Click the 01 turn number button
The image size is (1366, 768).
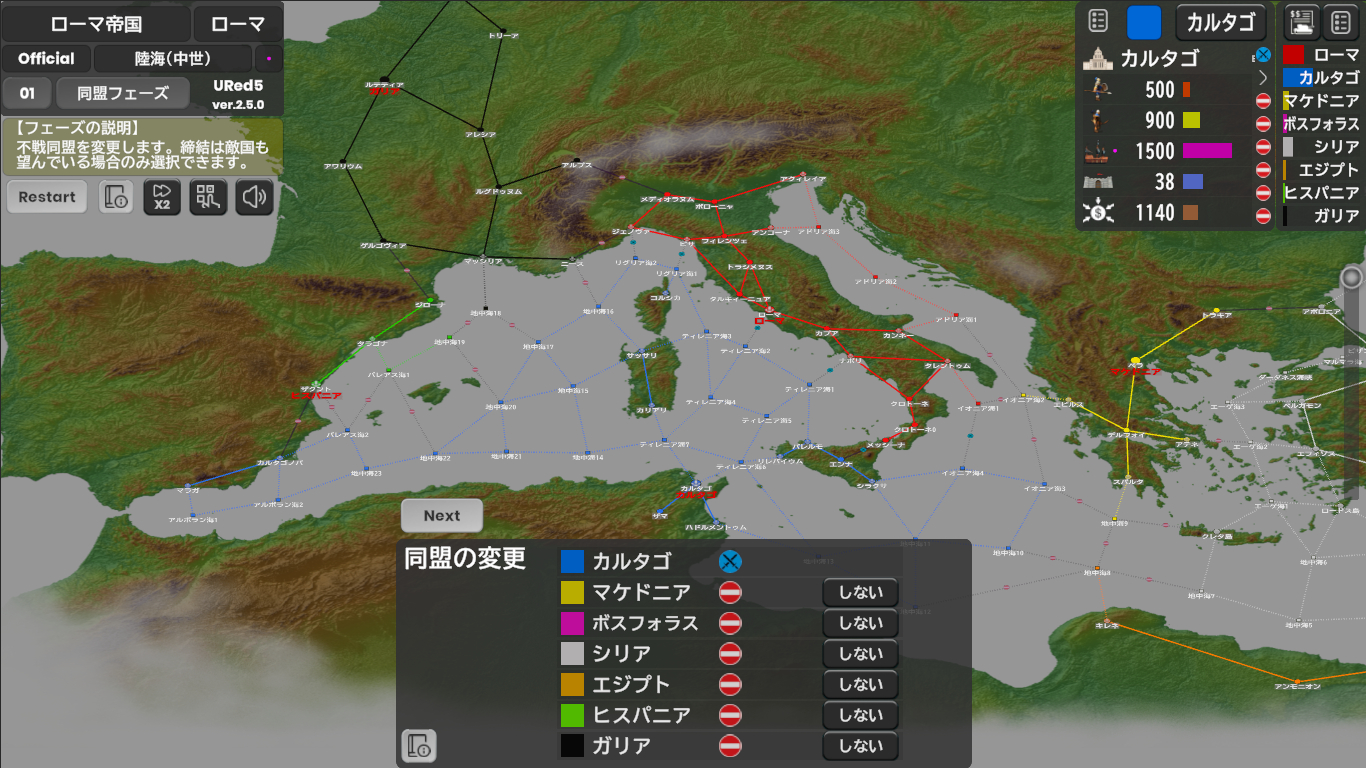pyautogui.click(x=27, y=94)
